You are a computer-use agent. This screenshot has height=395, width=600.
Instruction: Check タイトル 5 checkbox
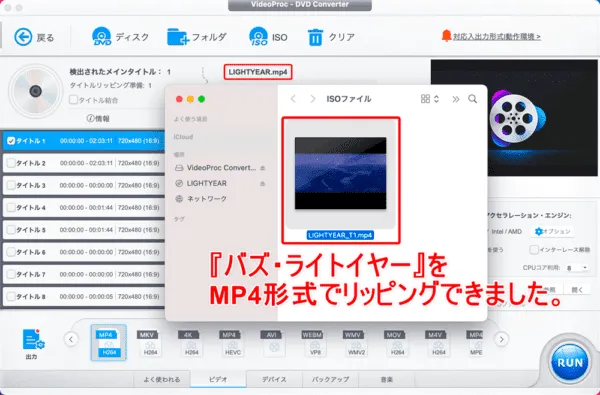coord(11,230)
